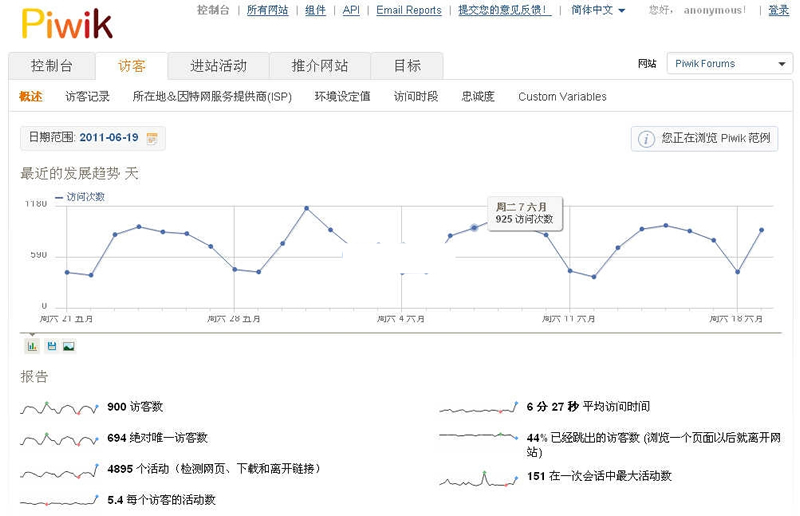The image size is (800, 516).
Task: Click the info icon in Piwik demo notice
Action: [x=646, y=139]
